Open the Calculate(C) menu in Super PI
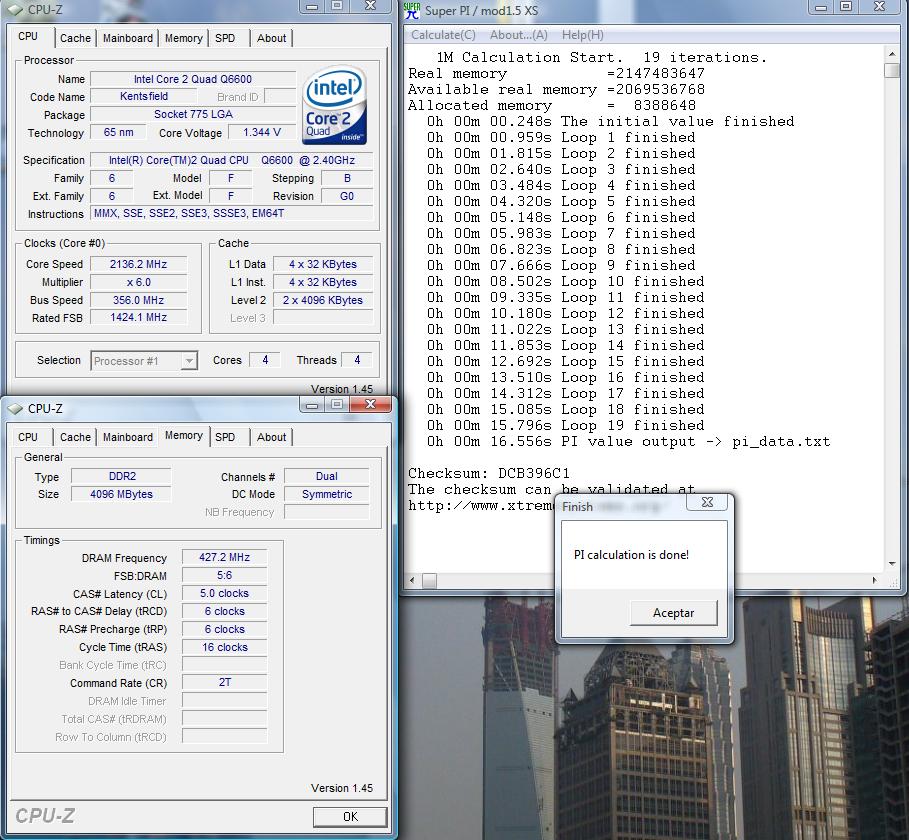The width and height of the screenshot is (909, 840). click(x=443, y=35)
